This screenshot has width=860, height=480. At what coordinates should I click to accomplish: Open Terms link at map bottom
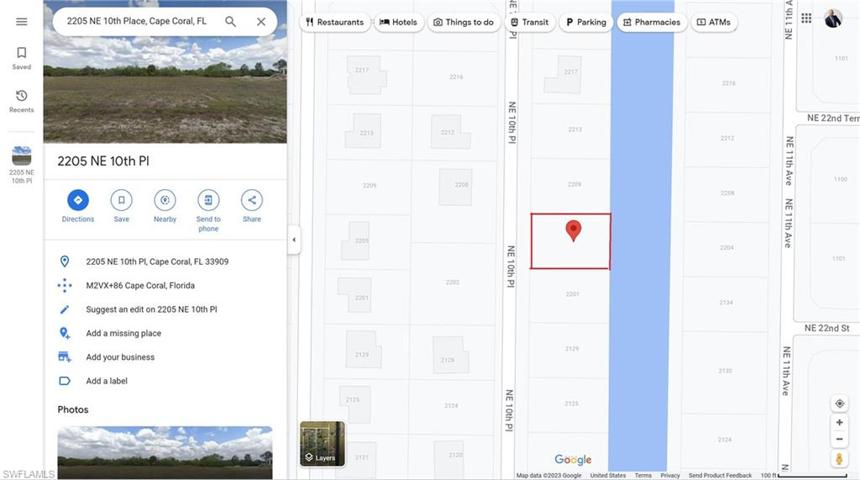click(x=643, y=476)
